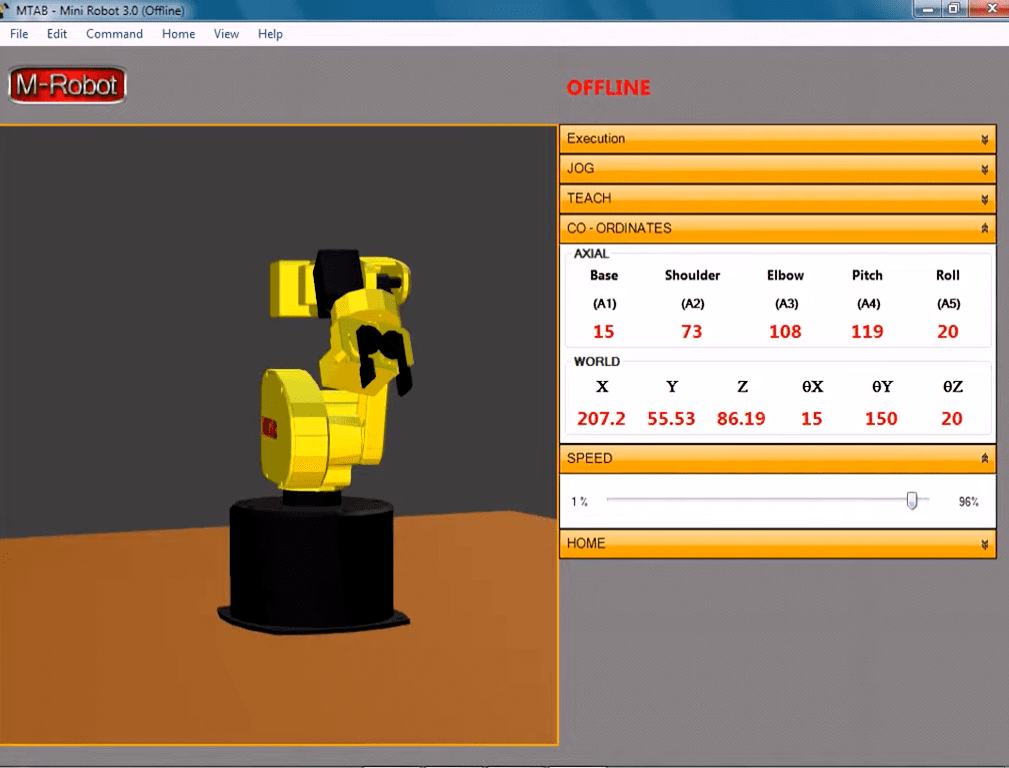Click the Base A1 value 15
1009x768 pixels.
(x=604, y=332)
